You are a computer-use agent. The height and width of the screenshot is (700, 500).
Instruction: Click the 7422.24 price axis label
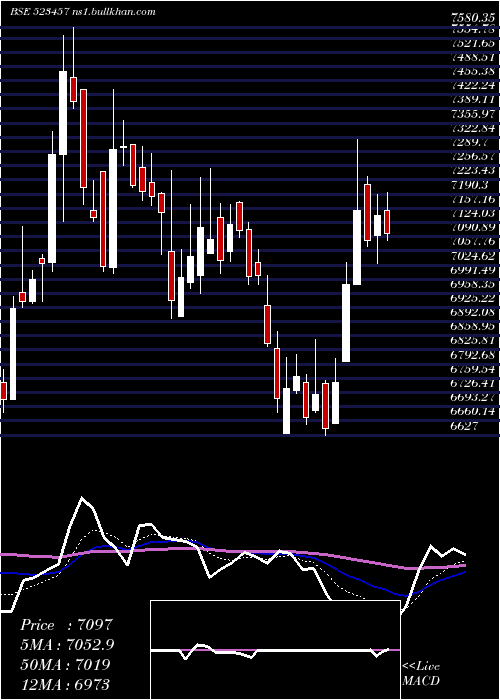click(473, 85)
